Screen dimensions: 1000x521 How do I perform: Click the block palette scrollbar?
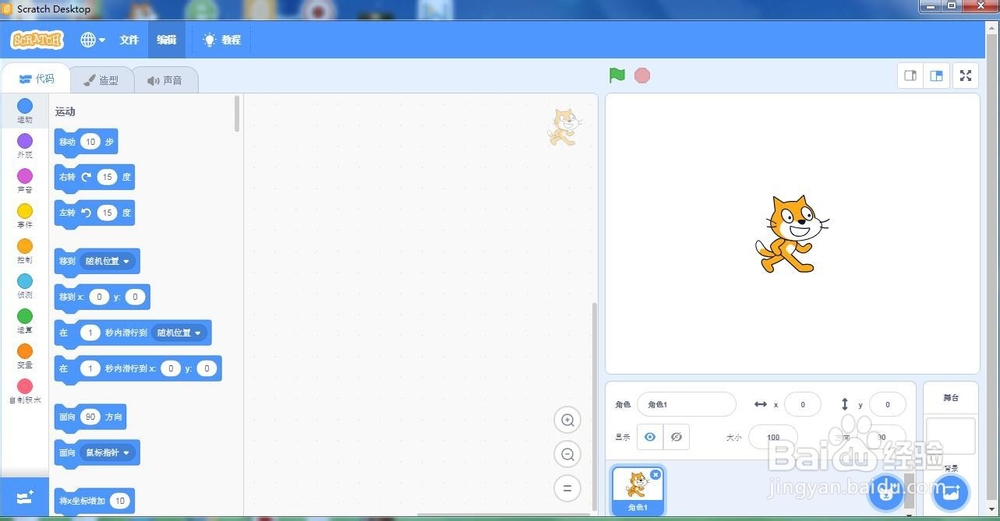click(237, 114)
